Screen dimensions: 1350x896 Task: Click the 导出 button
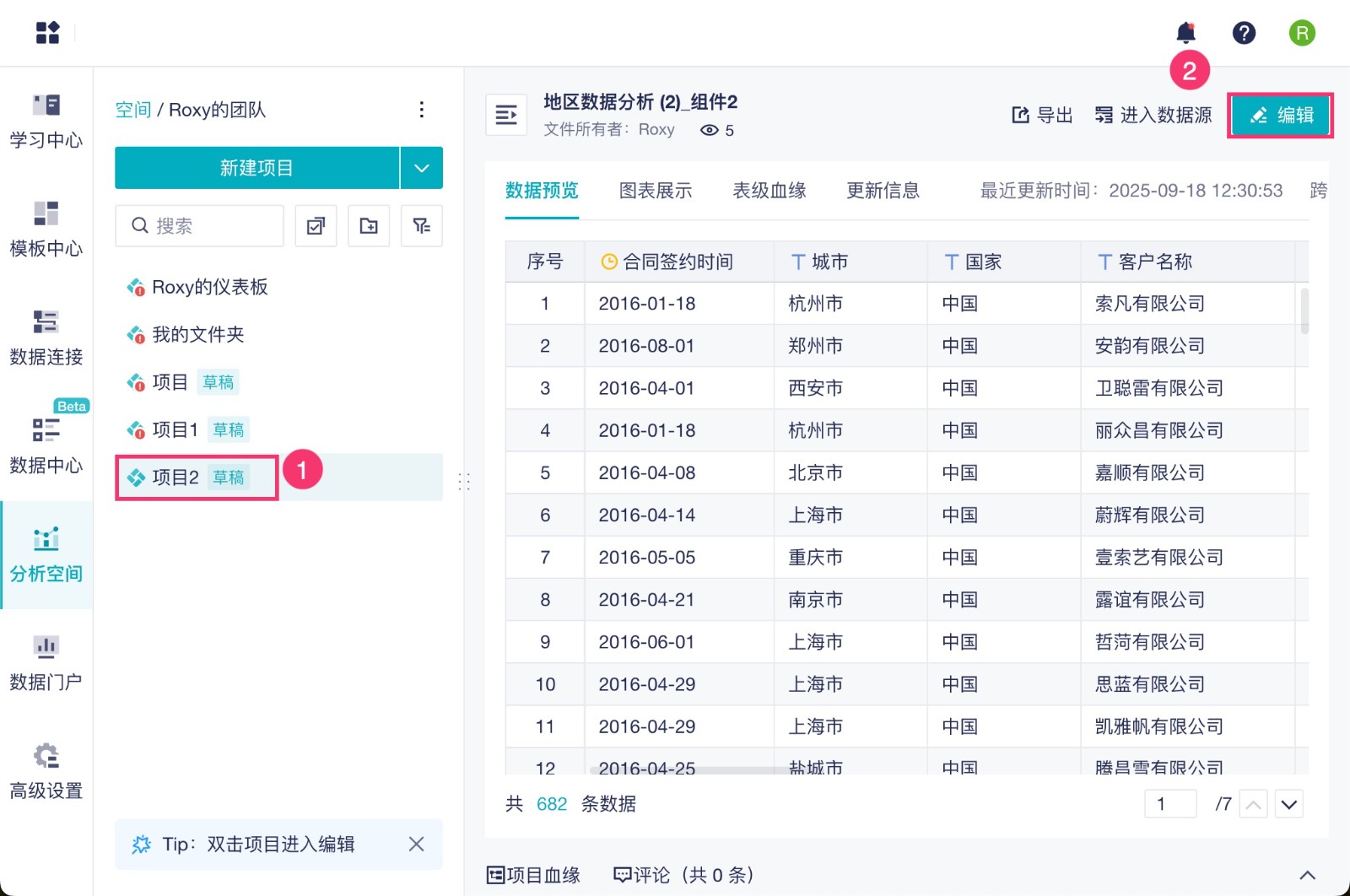pyautogui.click(x=1042, y=115)
